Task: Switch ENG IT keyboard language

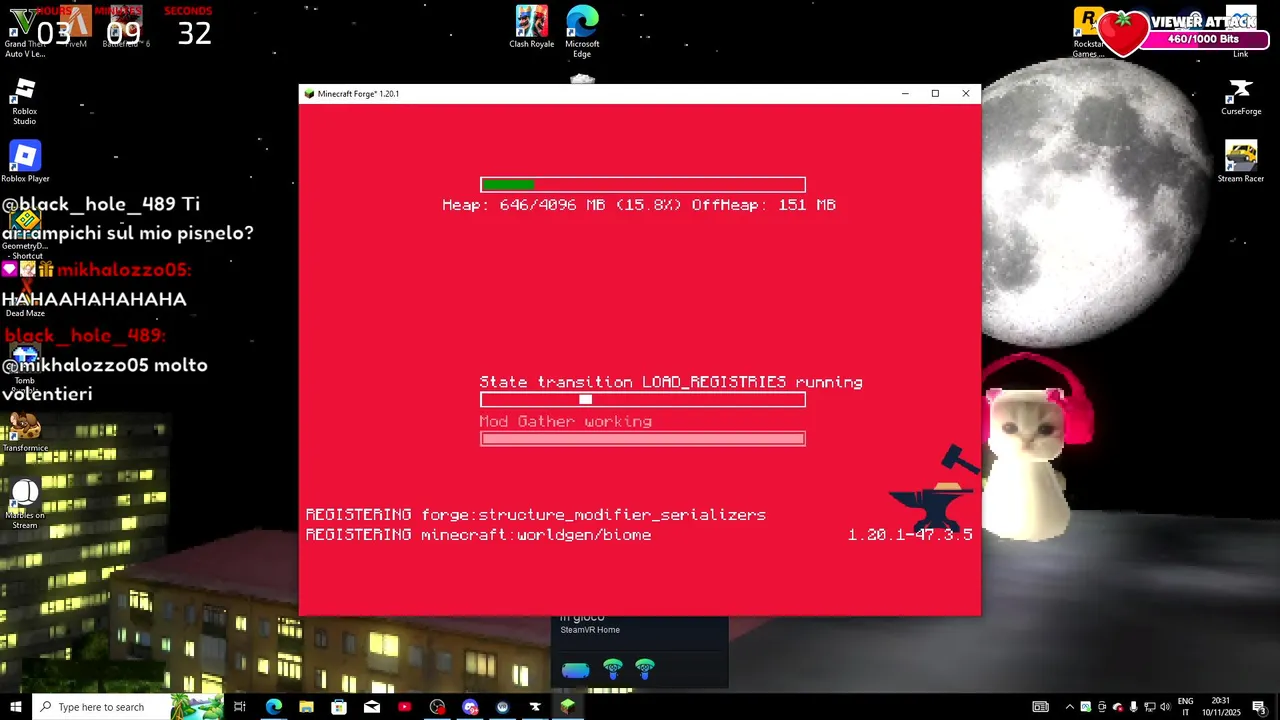Action: [x=1186, y=707]
